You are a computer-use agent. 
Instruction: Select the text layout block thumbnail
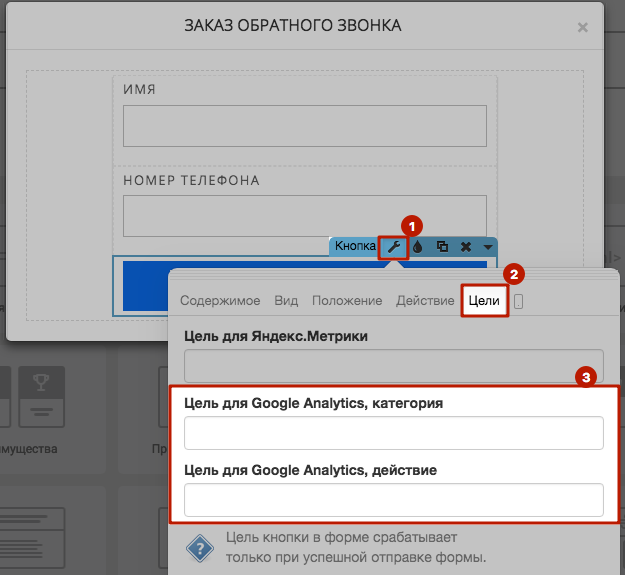[33, 538]
